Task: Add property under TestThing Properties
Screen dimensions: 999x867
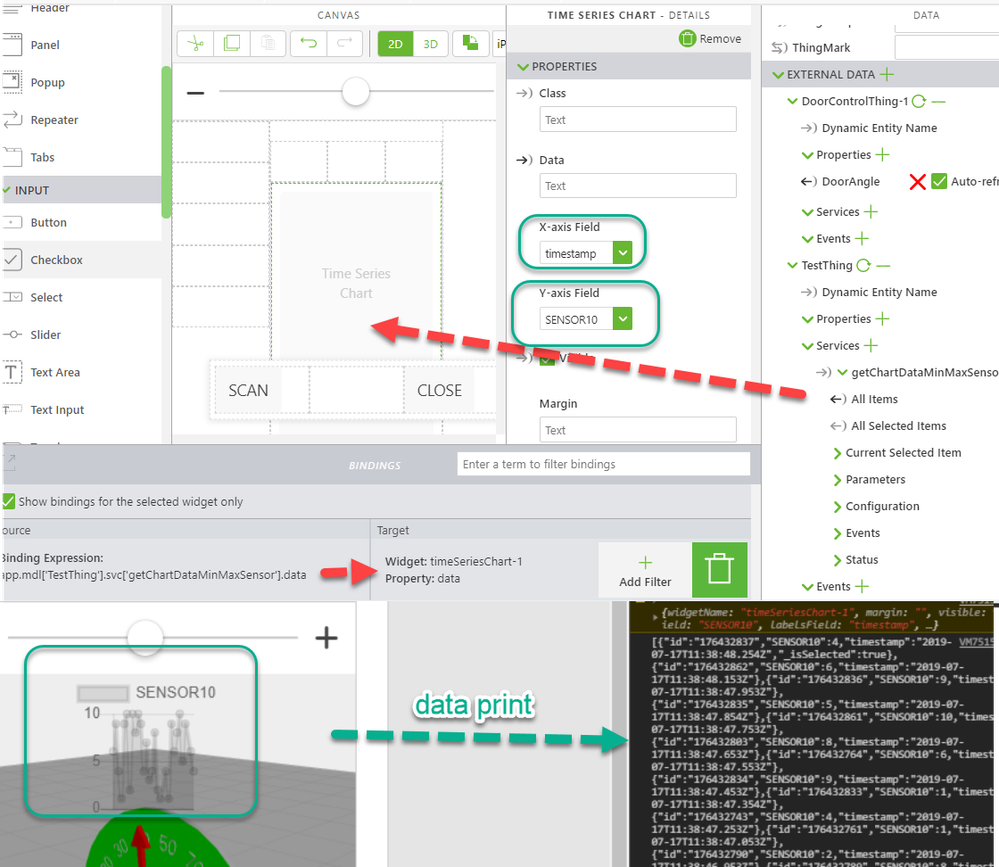Action: pos(882,319)
